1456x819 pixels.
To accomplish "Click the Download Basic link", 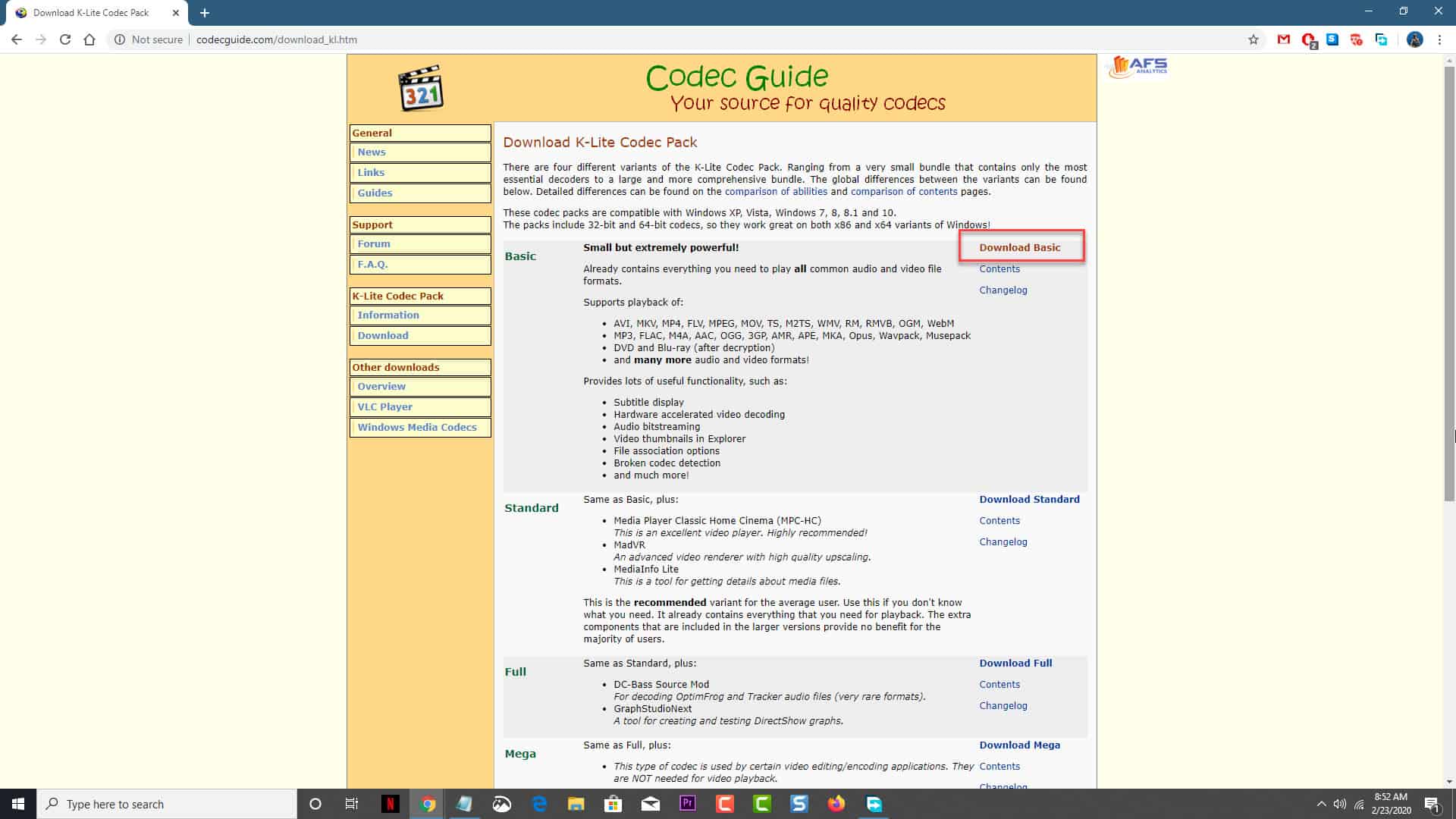I will (x=1020, y=247).
